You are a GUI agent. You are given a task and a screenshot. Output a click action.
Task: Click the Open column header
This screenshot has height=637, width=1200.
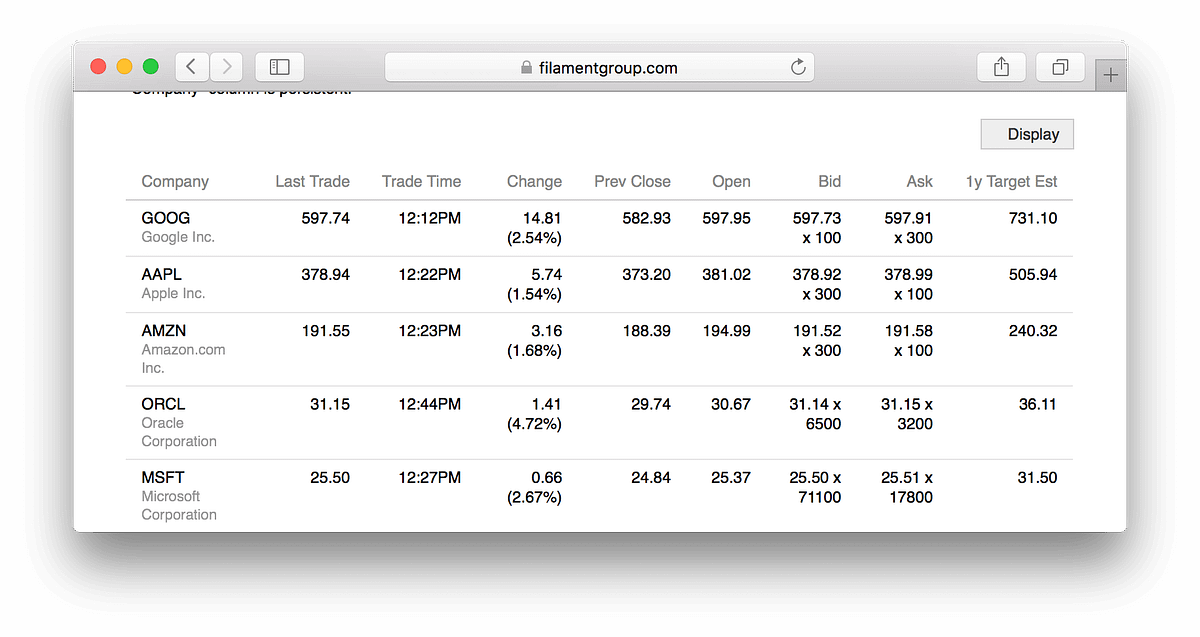731,181
